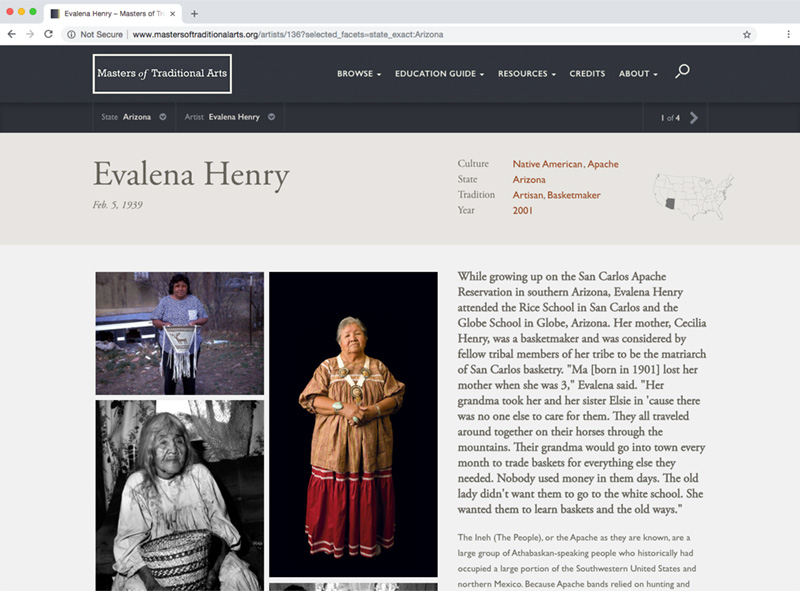This screenshot has height=591, width=800.
Task: Open the Chrome three-dot menu
Action: pos(789,34)
